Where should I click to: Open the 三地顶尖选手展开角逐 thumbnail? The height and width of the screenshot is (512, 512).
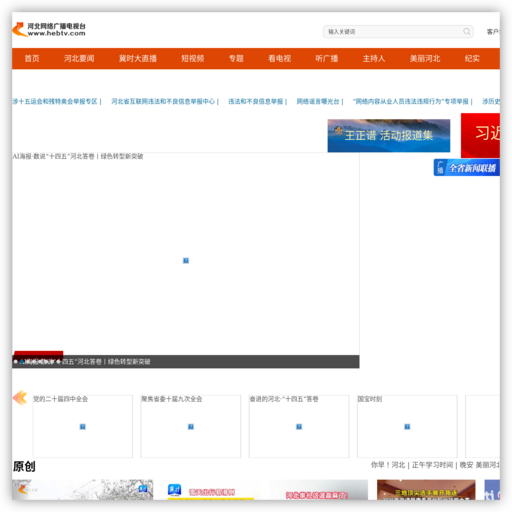point(426,490)
